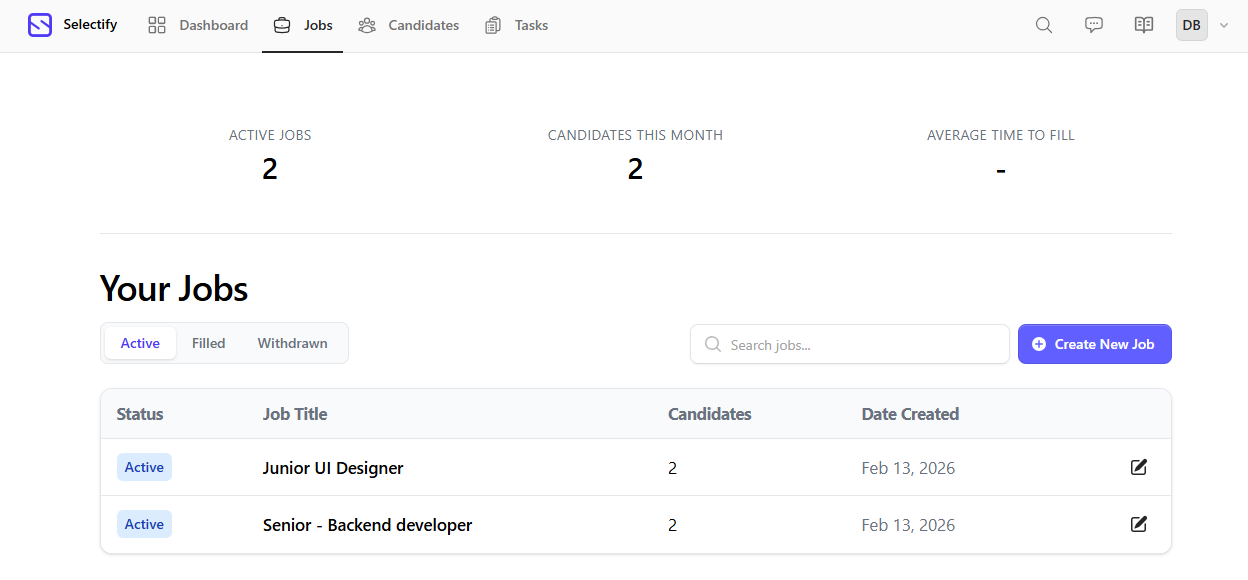Screen dimensions: 1248x580
Task: Go to the Dashboard page
Action: [198, 25]
